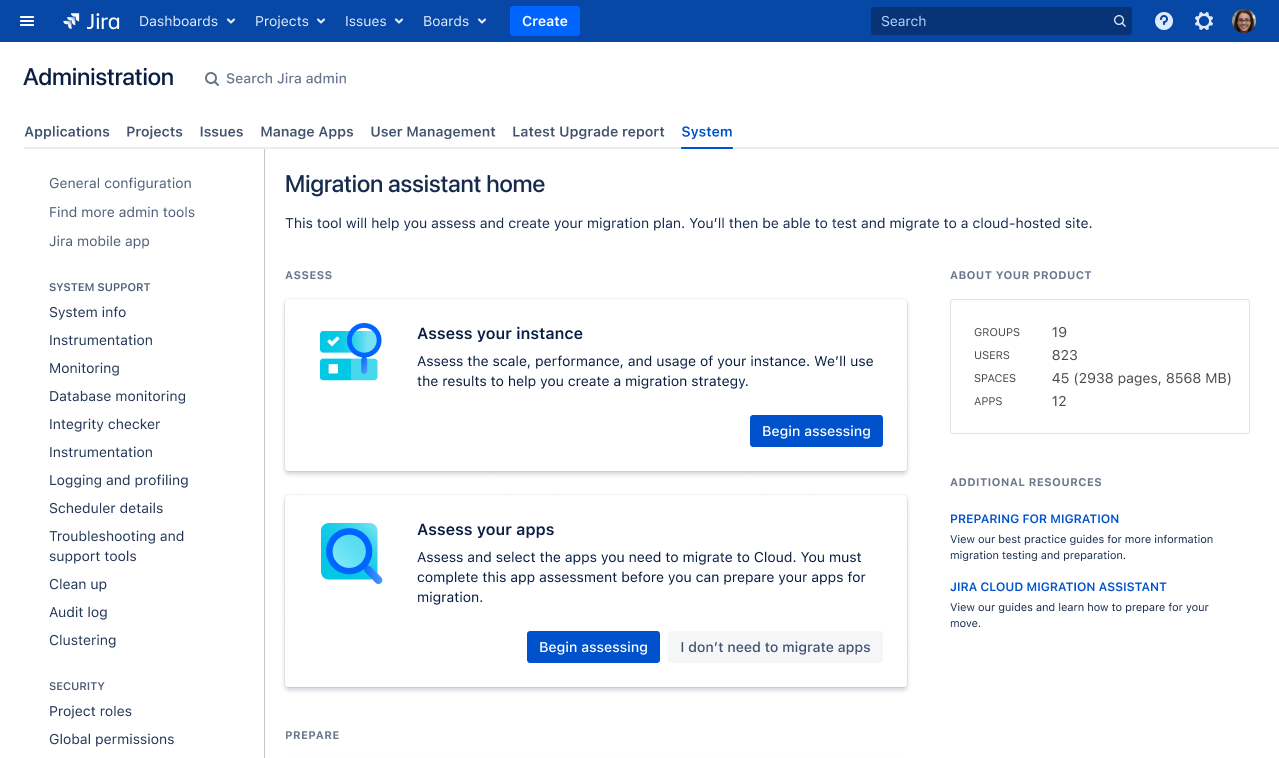
Task: Open Monitoring in sidebar
Action: click(84, 368)
